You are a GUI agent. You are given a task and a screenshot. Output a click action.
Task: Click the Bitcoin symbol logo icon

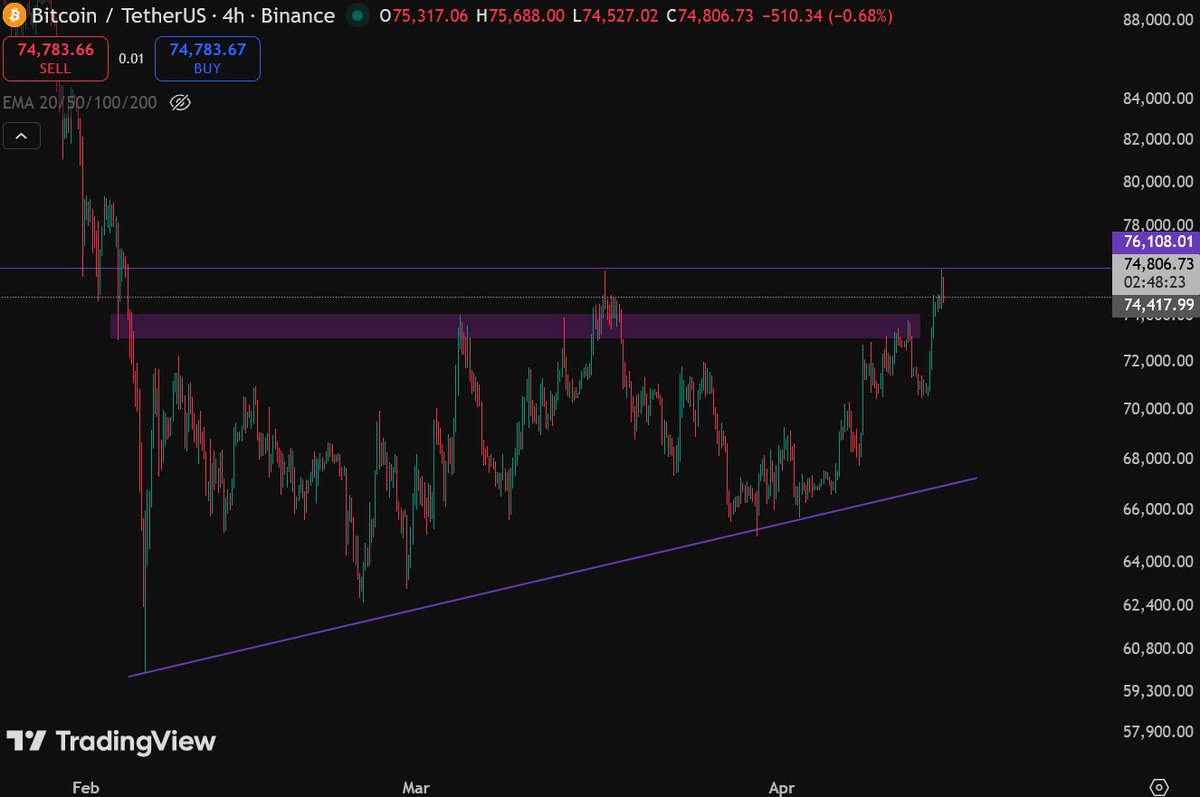pos(14,15)
